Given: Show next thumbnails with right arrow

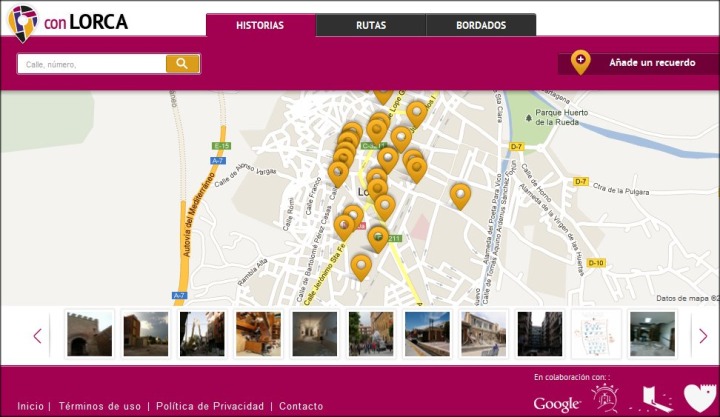Looking at the screenshot, I should 703,336.
